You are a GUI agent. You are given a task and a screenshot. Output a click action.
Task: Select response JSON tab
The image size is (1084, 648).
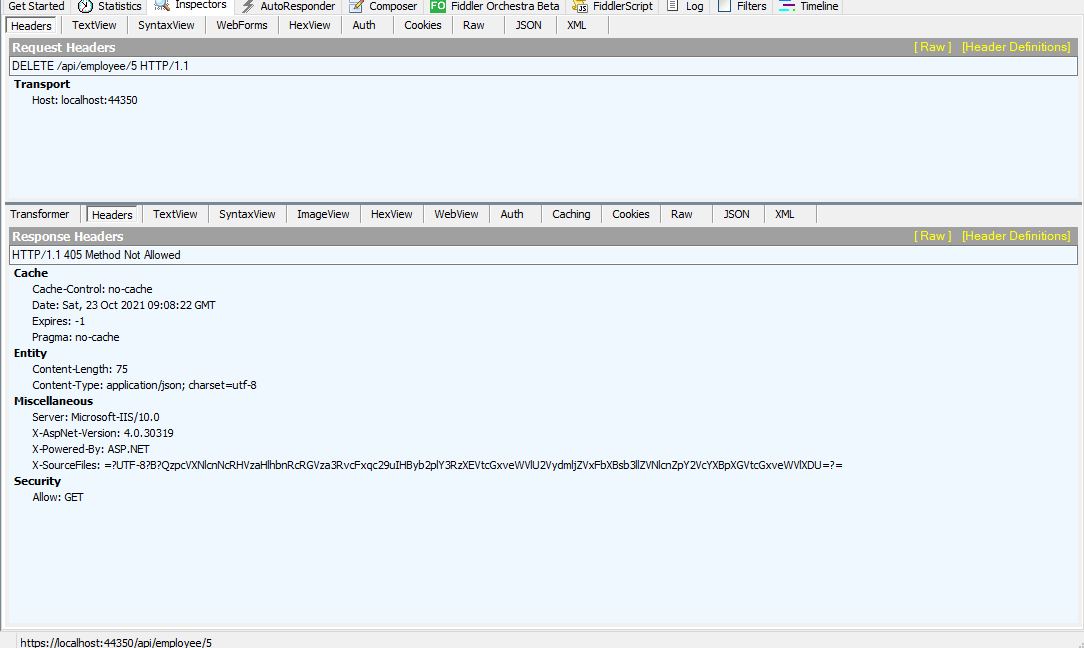point(736,214)
